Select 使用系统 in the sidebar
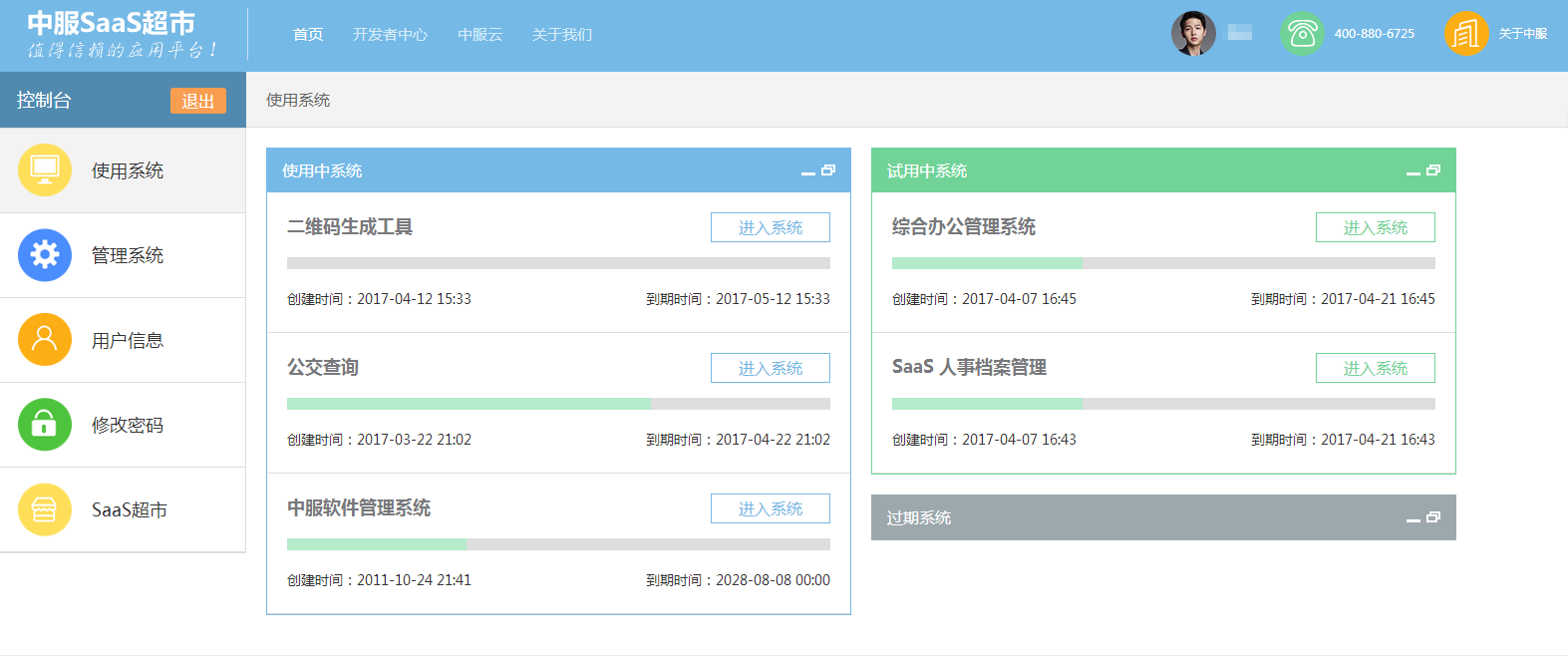1568x656 pixels. tap(123, 170)
